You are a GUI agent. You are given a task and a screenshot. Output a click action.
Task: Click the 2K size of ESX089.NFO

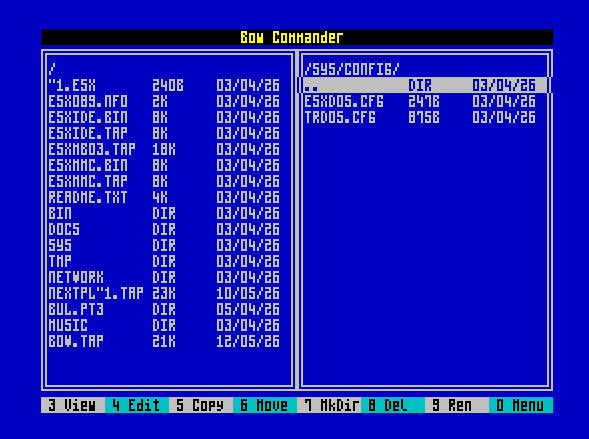160,101
